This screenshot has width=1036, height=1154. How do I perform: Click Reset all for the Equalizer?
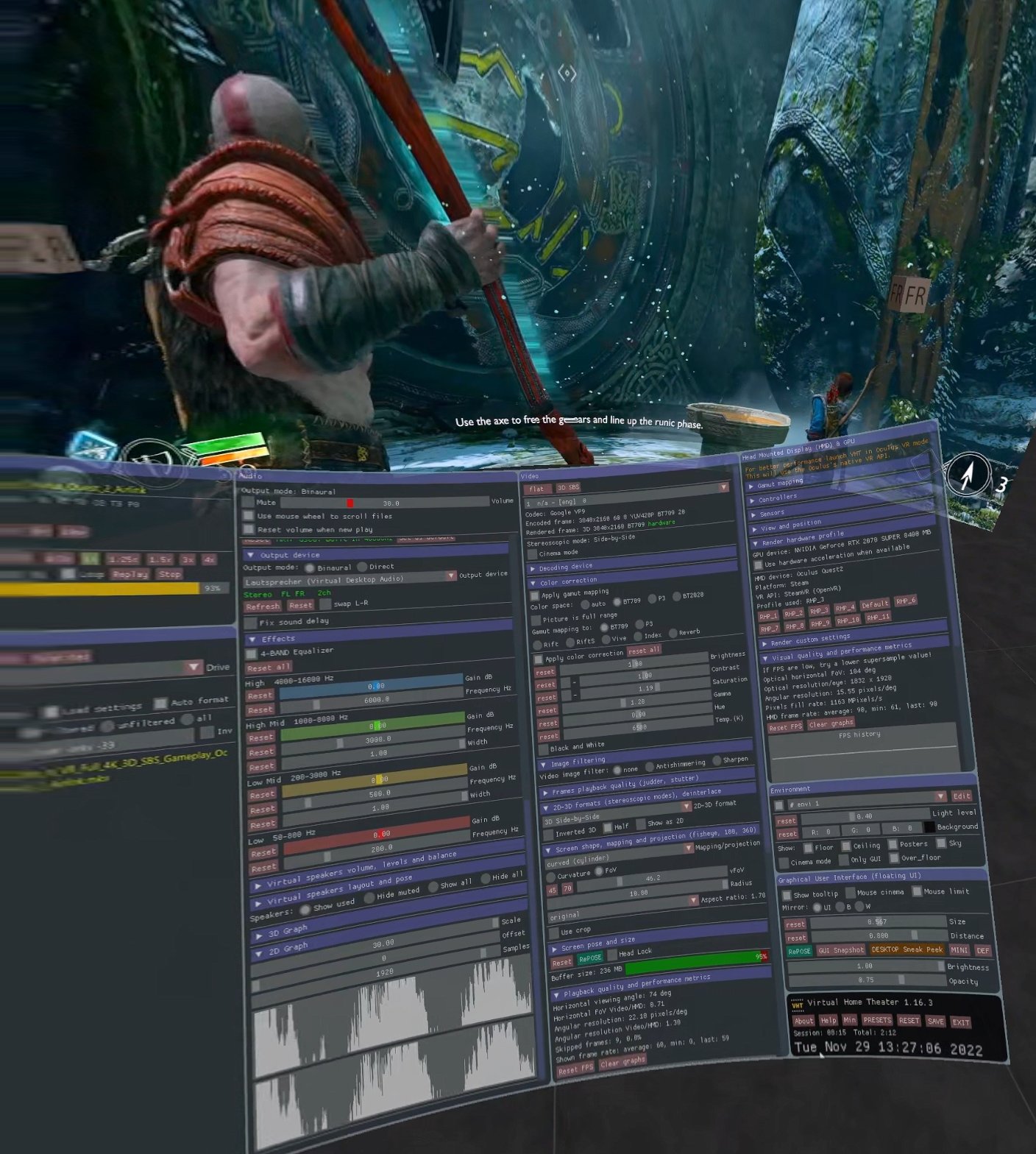click(x=269, y=667)
